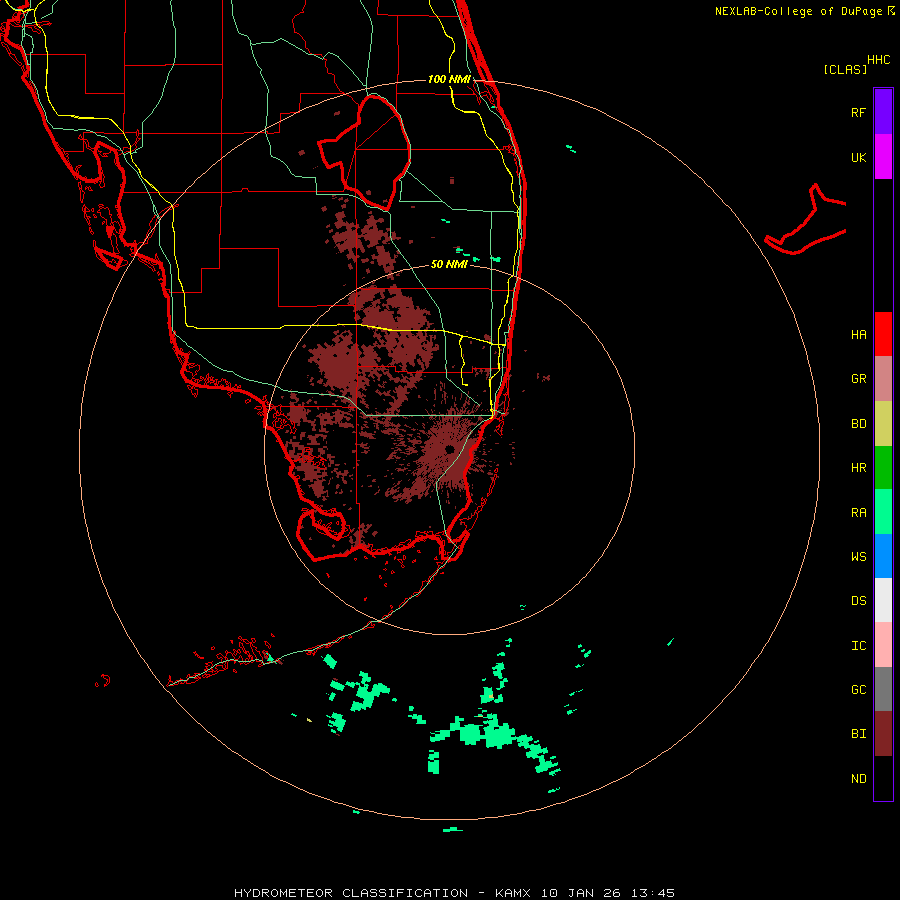Click the HYDROMETEOR CLASSIFICATION title text

coord(351,893)
